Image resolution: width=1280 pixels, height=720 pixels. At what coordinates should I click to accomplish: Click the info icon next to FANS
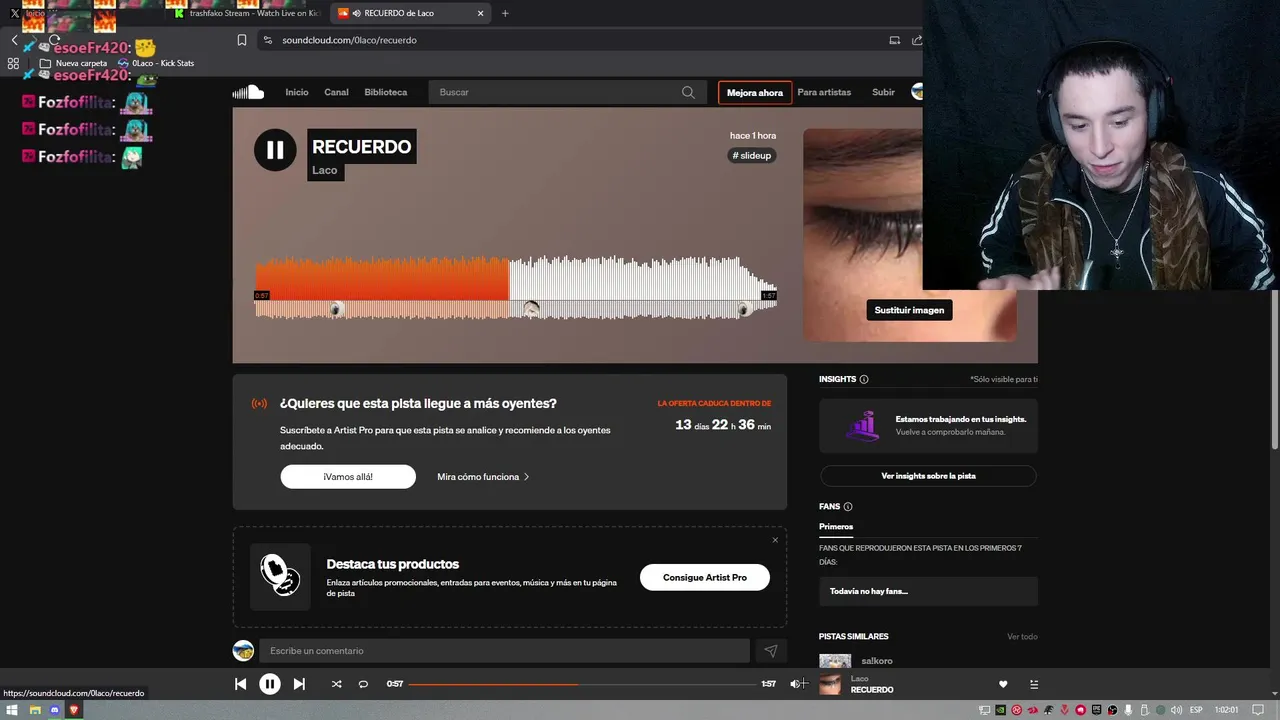pyautogui.click(x=848, y=507)
